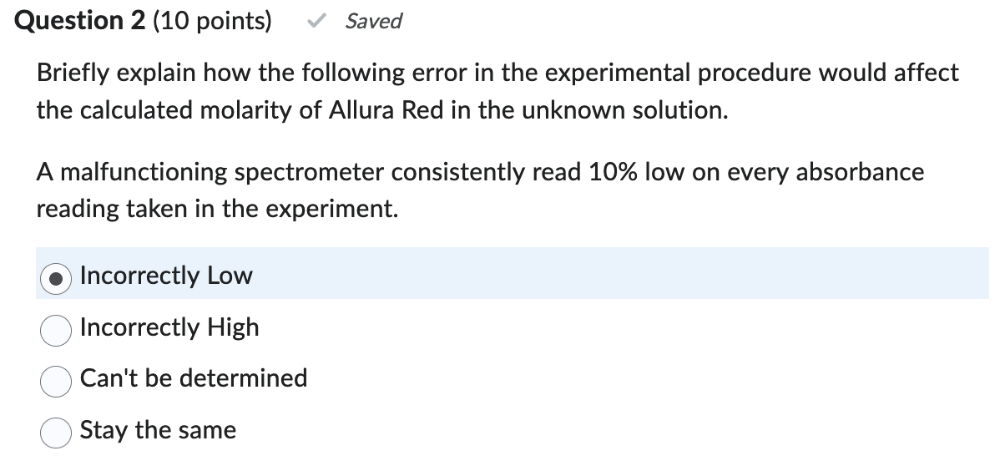Viewport: 1000px width, 466px height.
Task: Click the Stay the same answer label
Action: 158,430
